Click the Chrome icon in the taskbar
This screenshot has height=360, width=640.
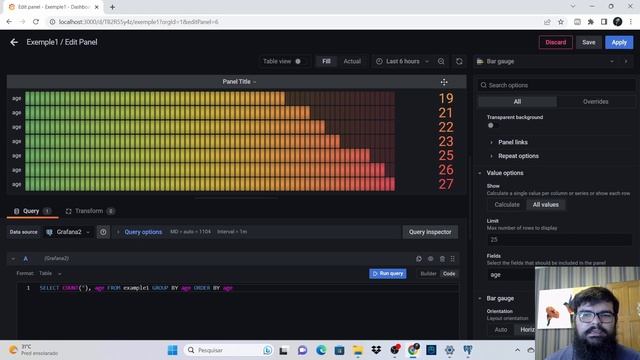(x=413, y=350)
